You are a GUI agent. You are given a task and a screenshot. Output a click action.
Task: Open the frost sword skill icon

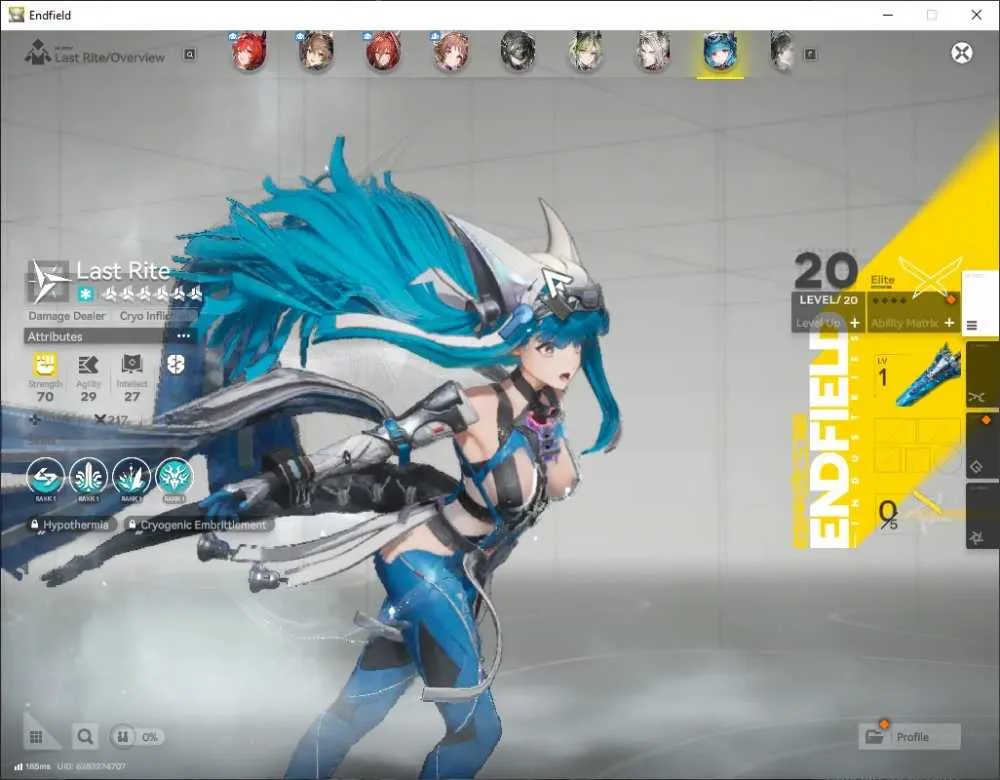[88, 477]
